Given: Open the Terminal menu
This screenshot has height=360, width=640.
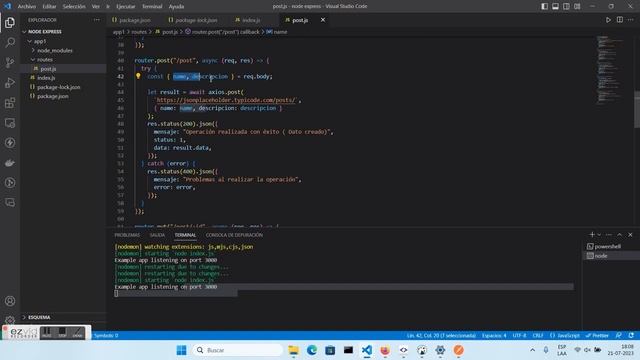Looking at the screenshot, I should point(152,7).
